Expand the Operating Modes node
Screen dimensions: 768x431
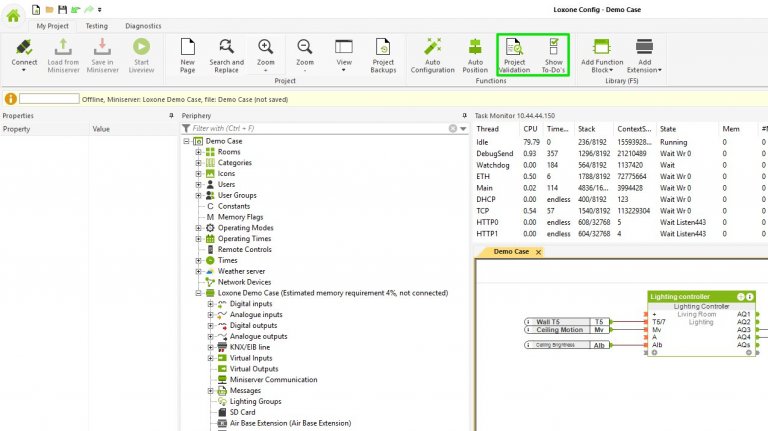pyautogui.click(x=198, y=228)
